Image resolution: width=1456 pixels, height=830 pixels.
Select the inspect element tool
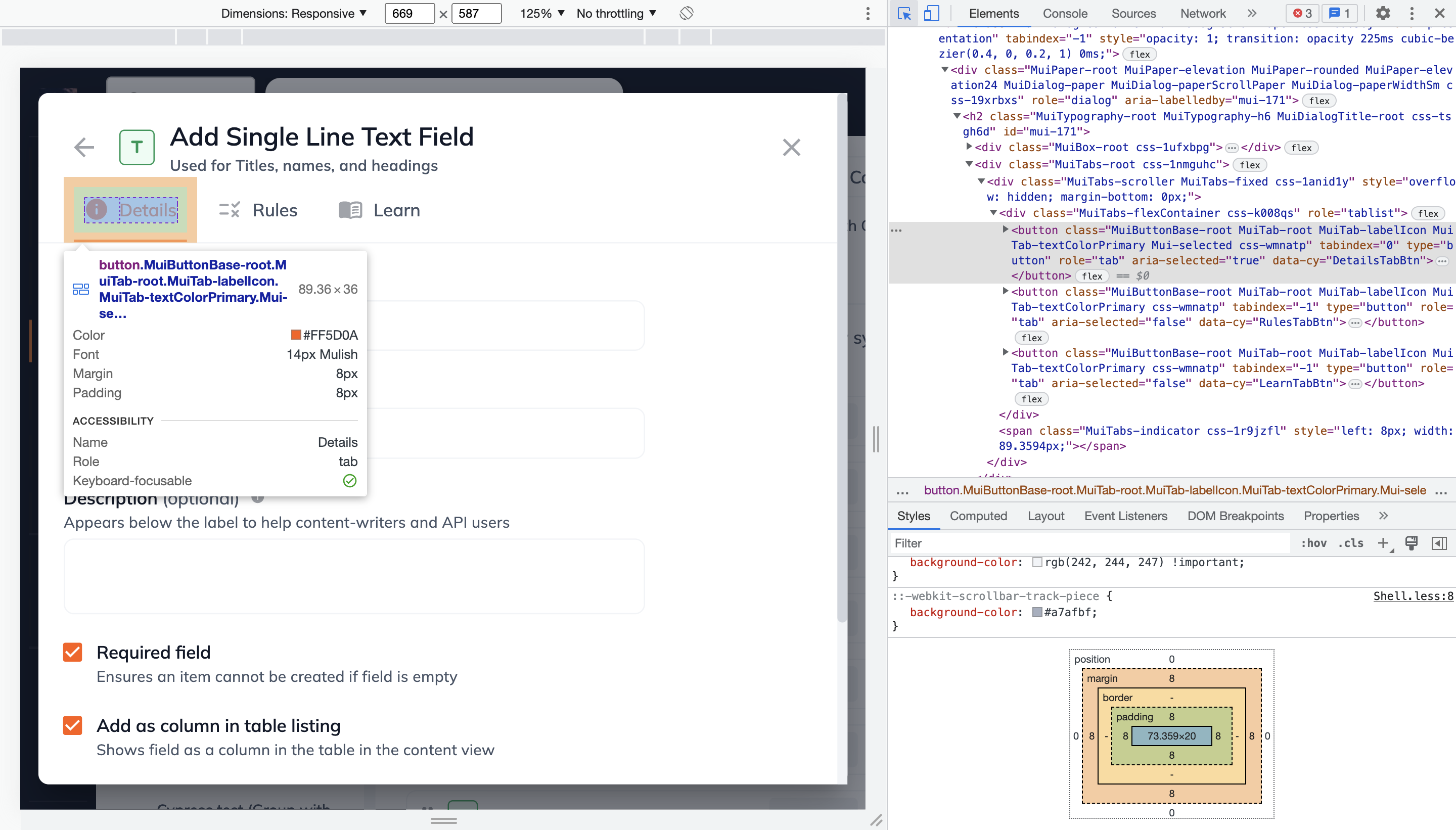[x=903, y=13]
